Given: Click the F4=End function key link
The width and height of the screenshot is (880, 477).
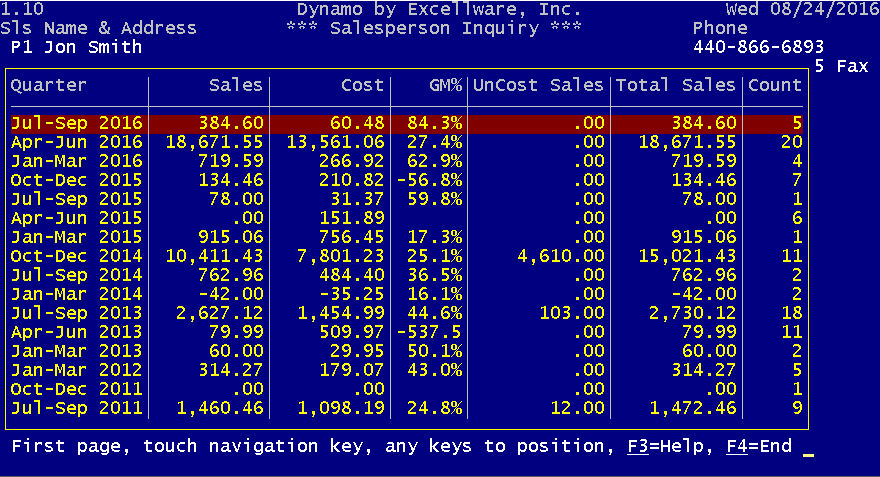Looking at the screenshot, I should [x=759, y=447].
